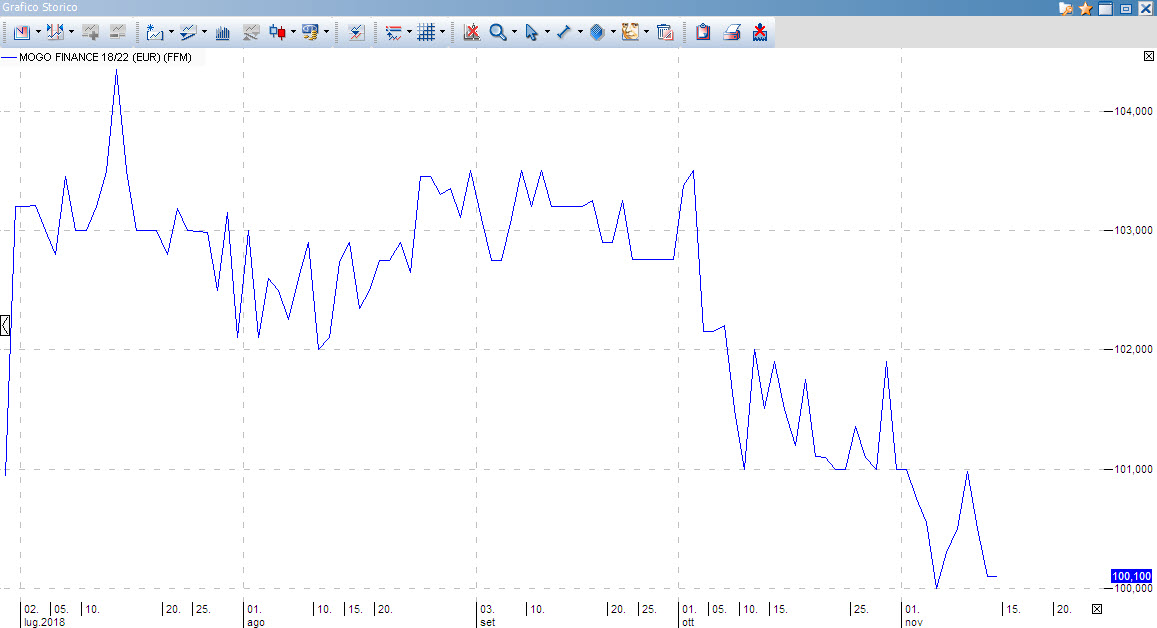
Task: Click the trash bin delete icon
Action: pos(665,32)
